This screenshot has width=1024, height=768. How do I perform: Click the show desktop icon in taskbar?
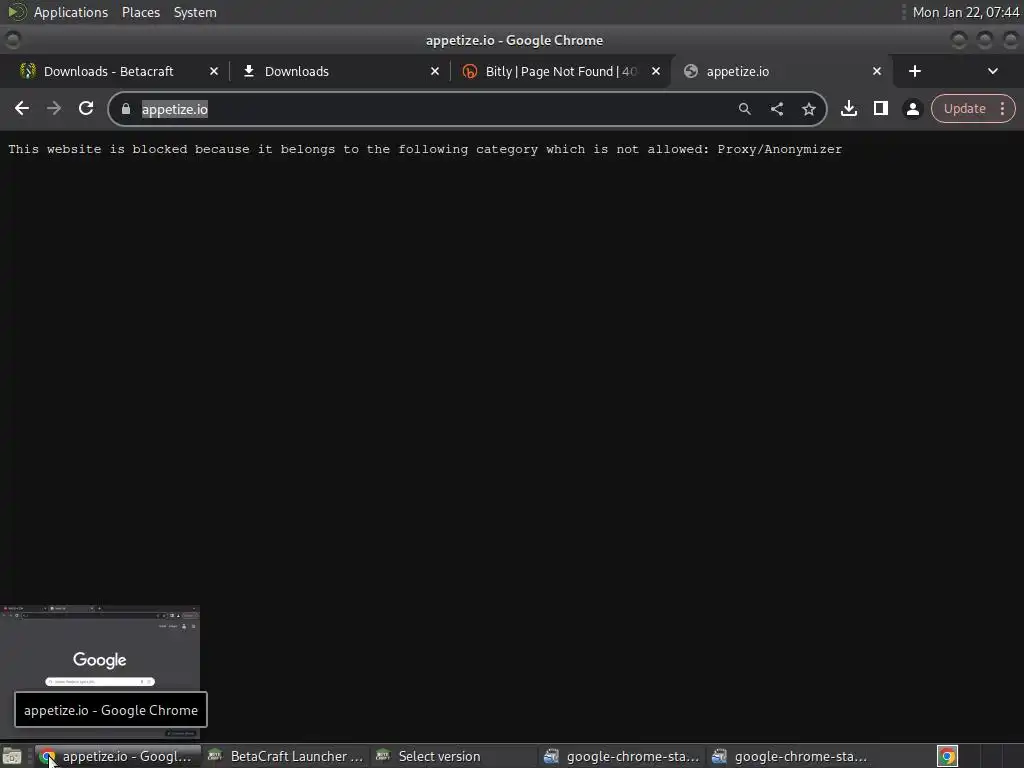(x=12, y=756)
